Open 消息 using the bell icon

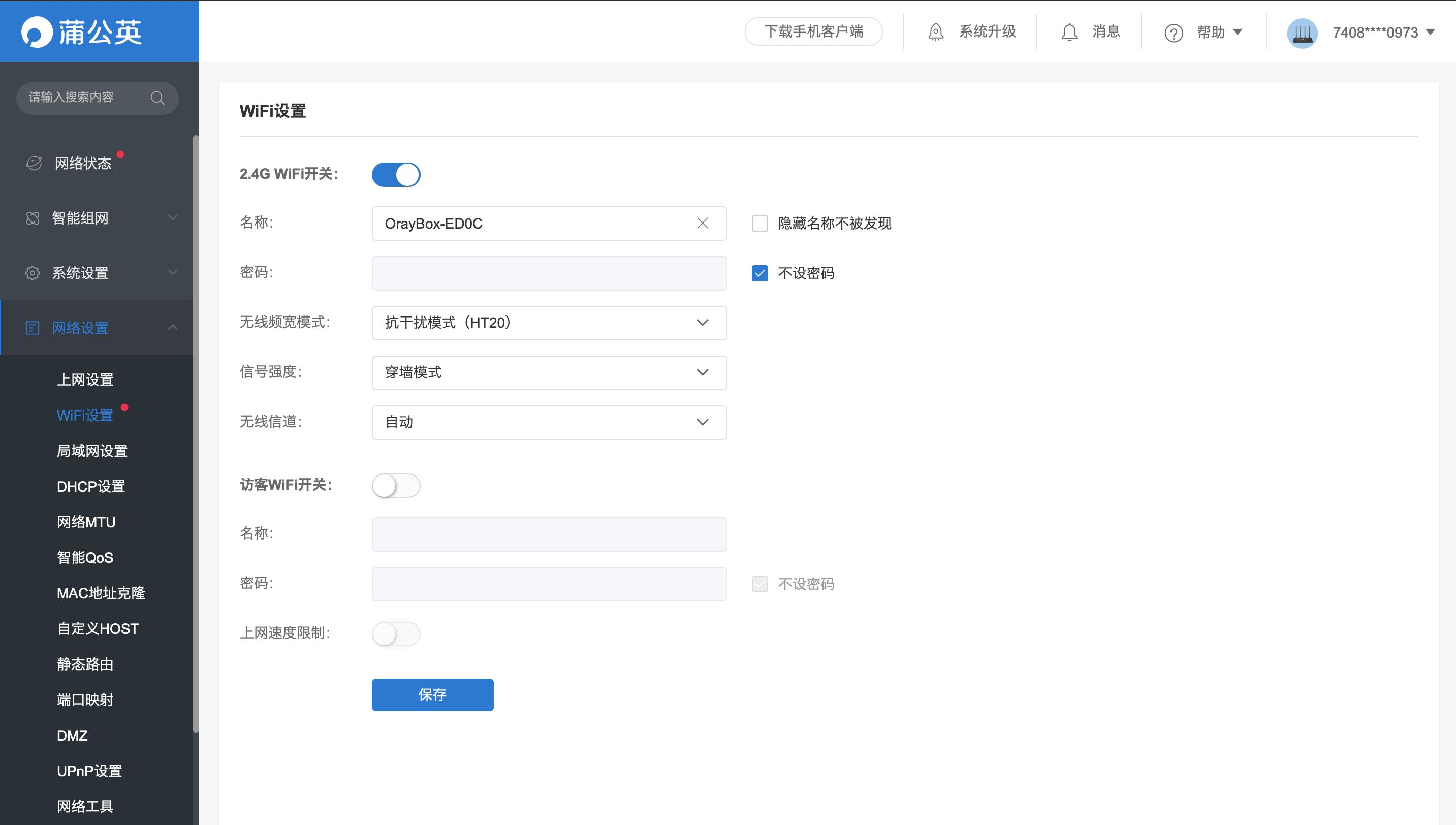click(1069, 31)
